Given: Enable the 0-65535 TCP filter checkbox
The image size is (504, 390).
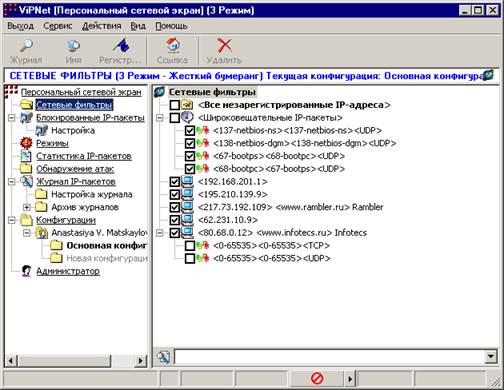Looking at the screenshot, I should coord(190,246).
